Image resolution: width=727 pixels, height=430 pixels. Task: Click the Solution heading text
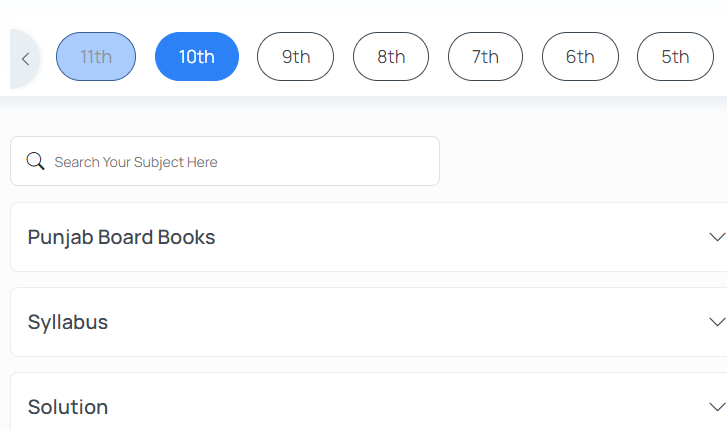(68, 407)
